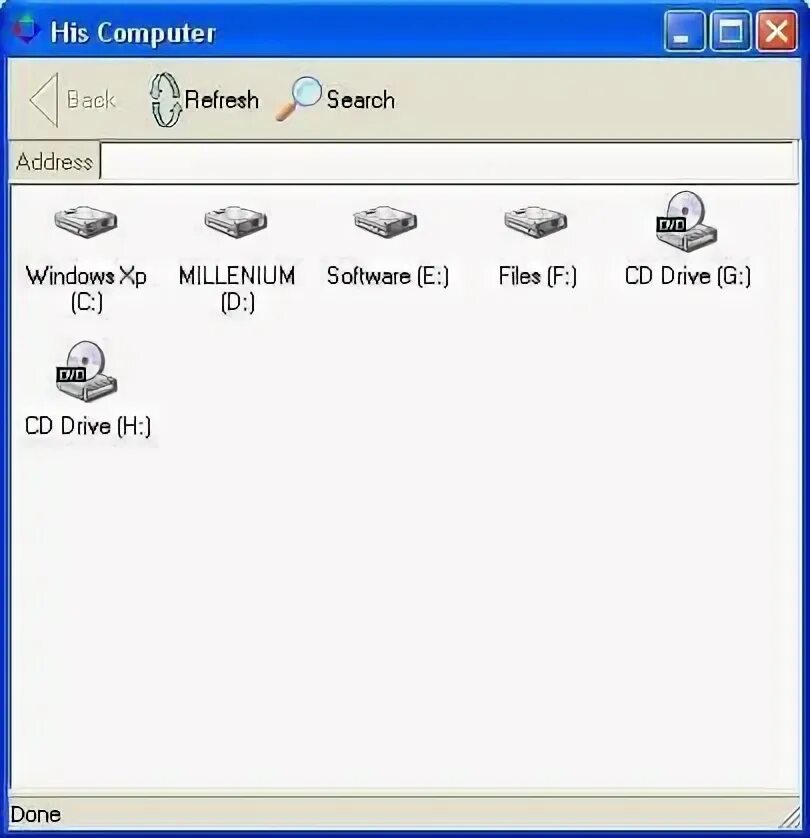The height and width of the screenshot is (838, 810).
Task: Click the app logo in title bar
Action: pos(25,30)
